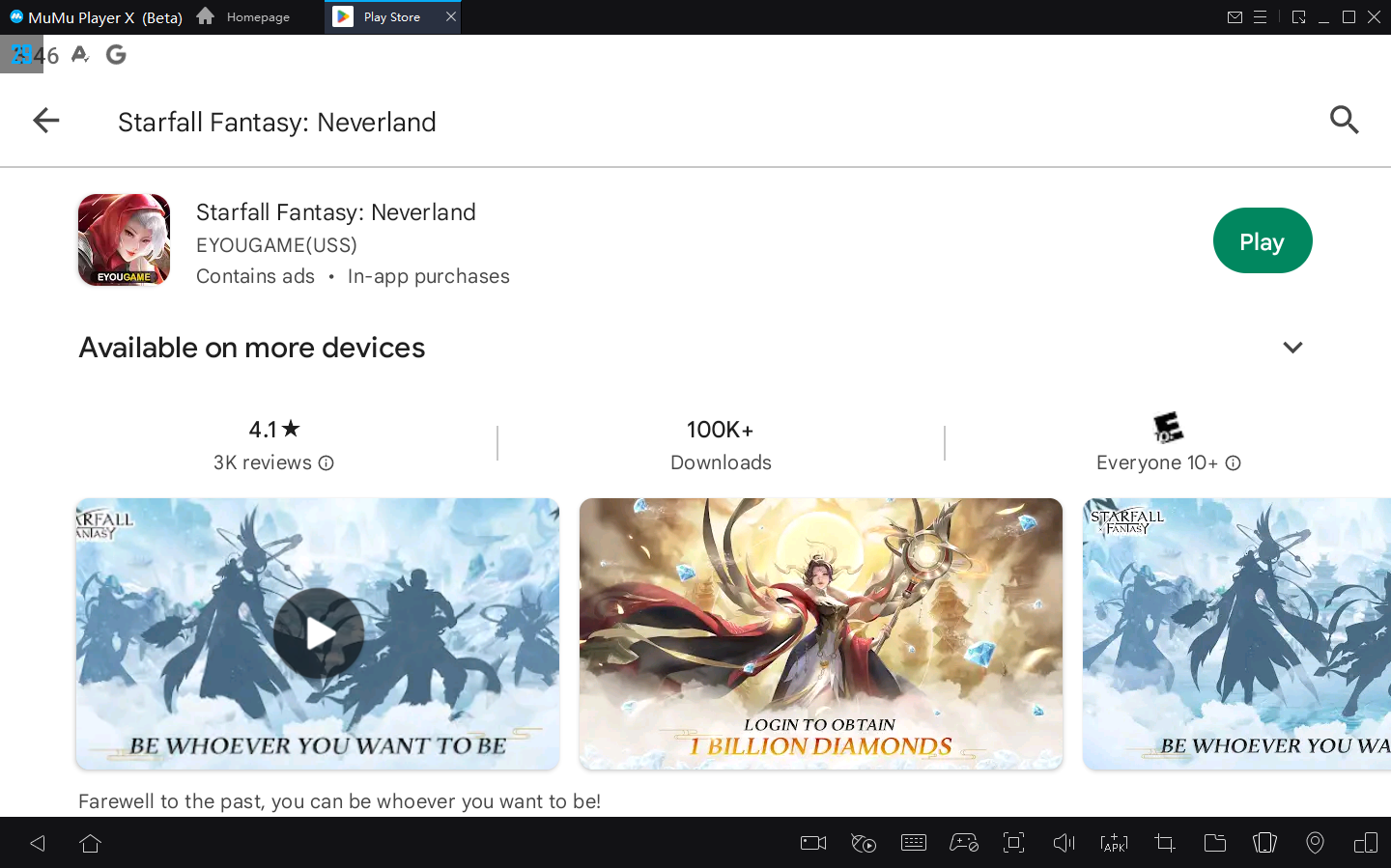Open the 3K reviews info link
This screenshot has height=868, width=1391.
tap(326, 463)
